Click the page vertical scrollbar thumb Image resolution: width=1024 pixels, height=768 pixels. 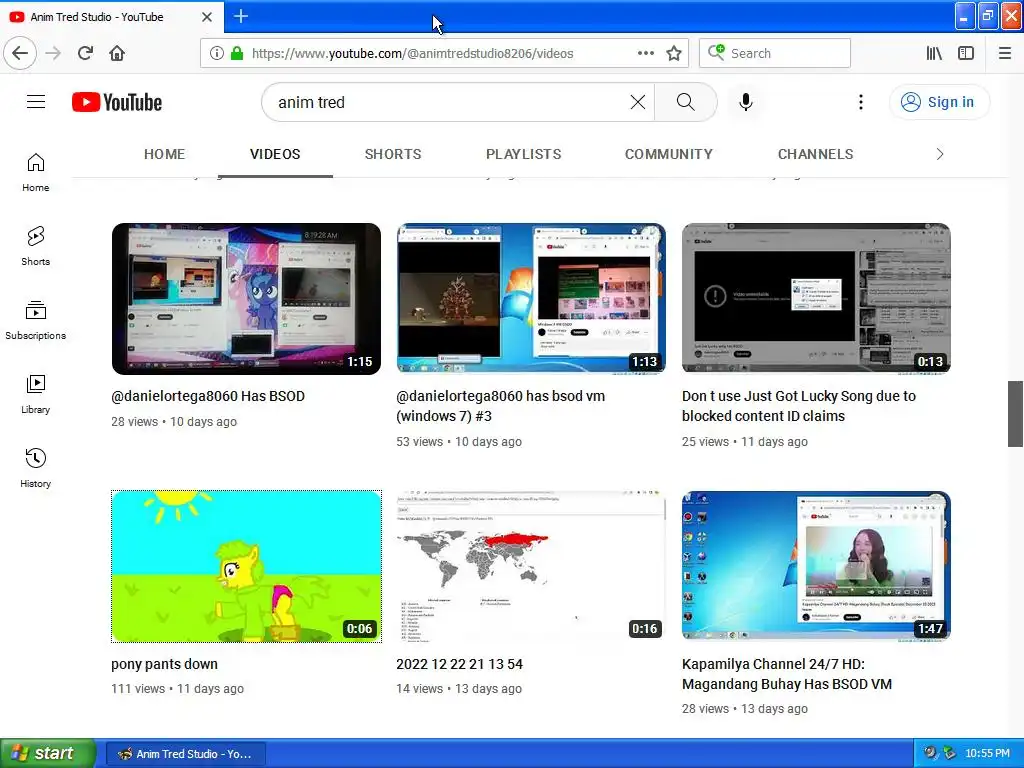pyautogui.click(x=1015, y=414)
